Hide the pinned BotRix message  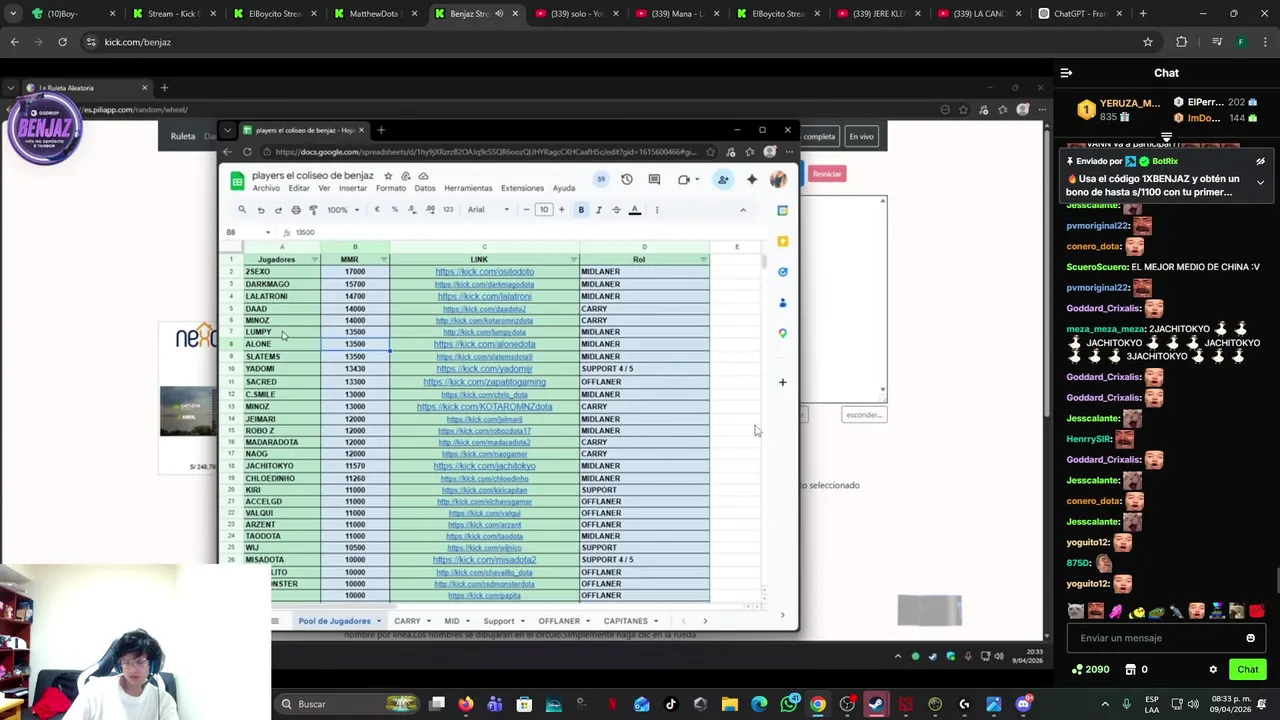coord(1260,161)
